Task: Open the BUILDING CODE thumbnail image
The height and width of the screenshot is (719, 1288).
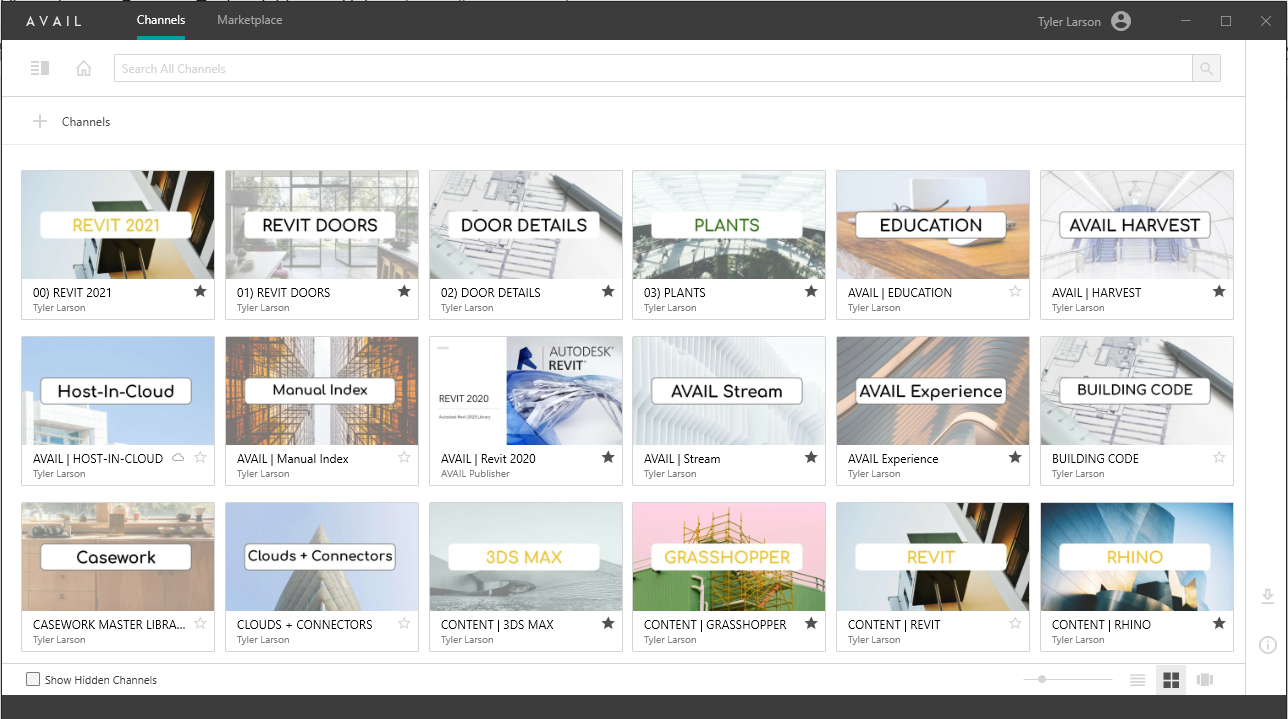Action: pyautogui.click(x=1137, y=391)
